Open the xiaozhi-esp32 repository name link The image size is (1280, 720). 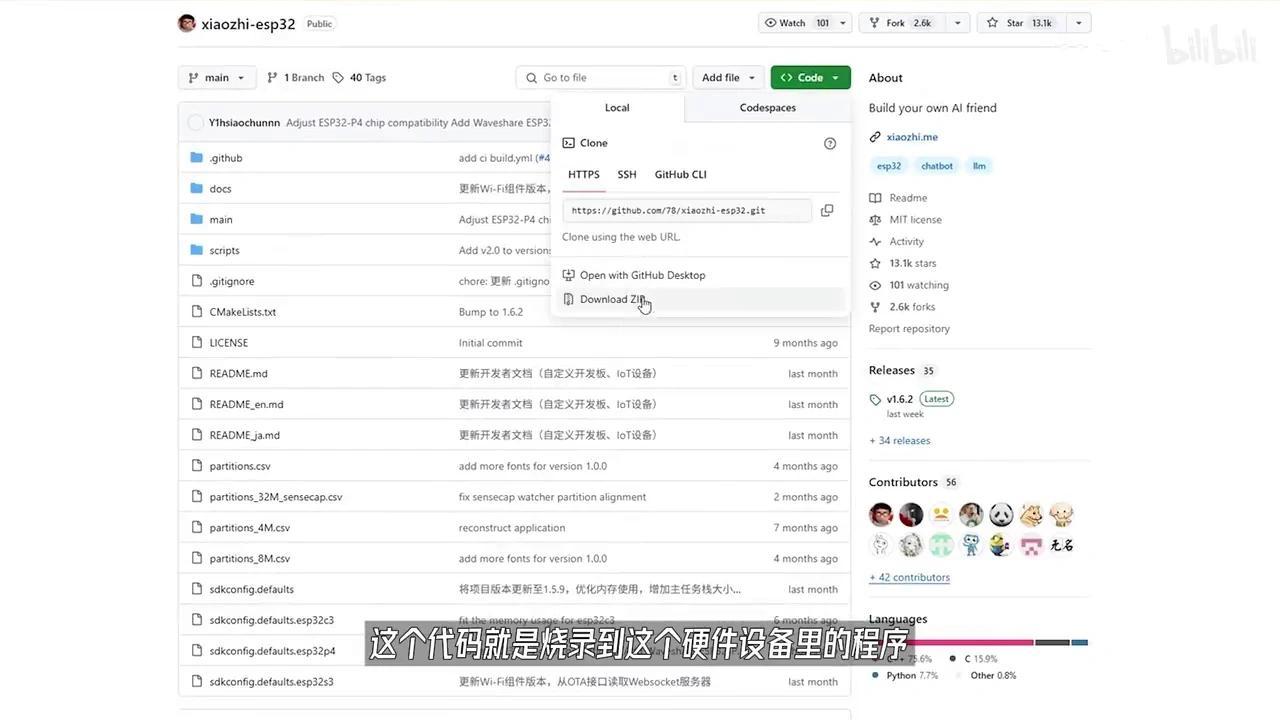[248, 24]
